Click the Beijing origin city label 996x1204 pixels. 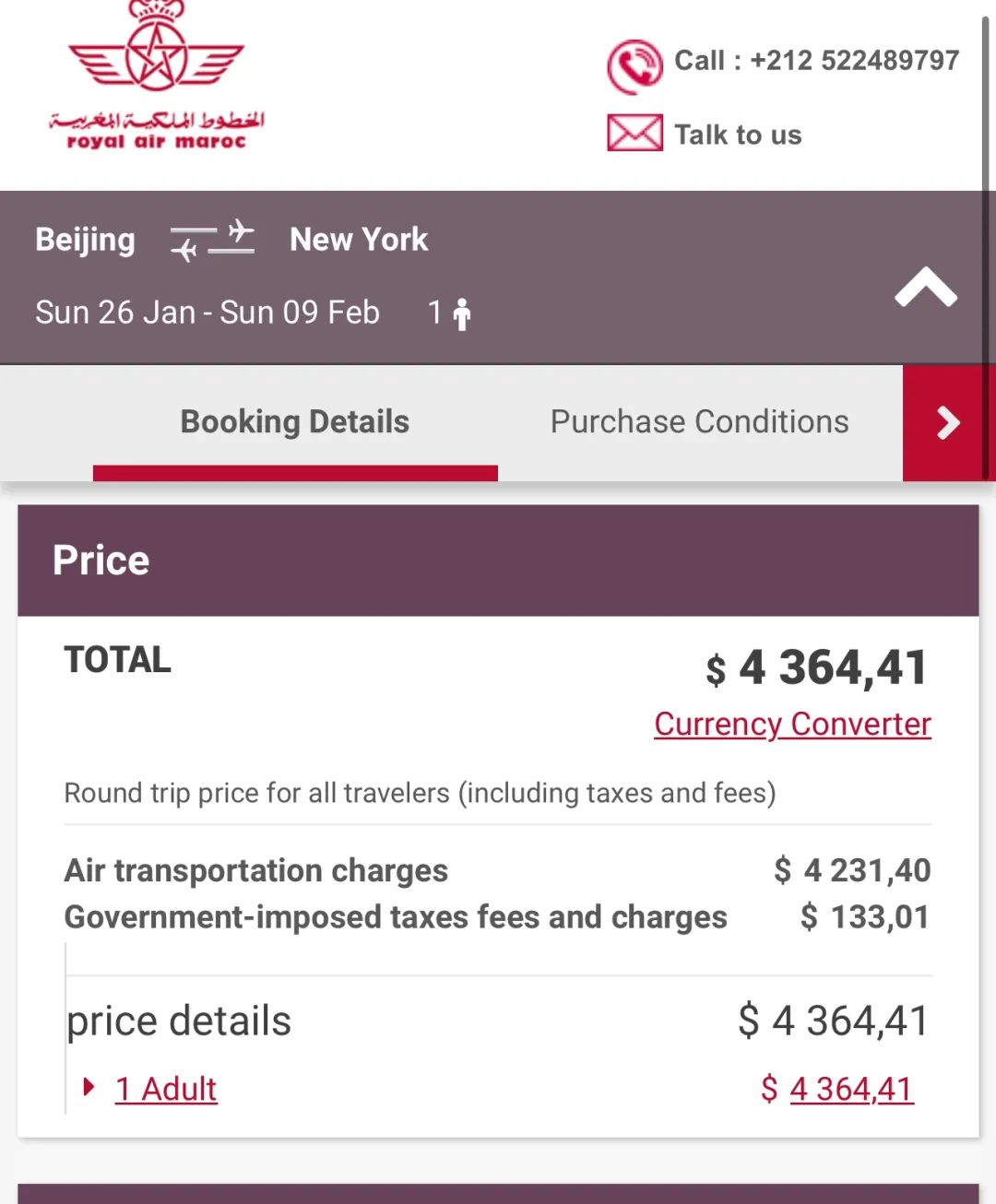[85, 240]
